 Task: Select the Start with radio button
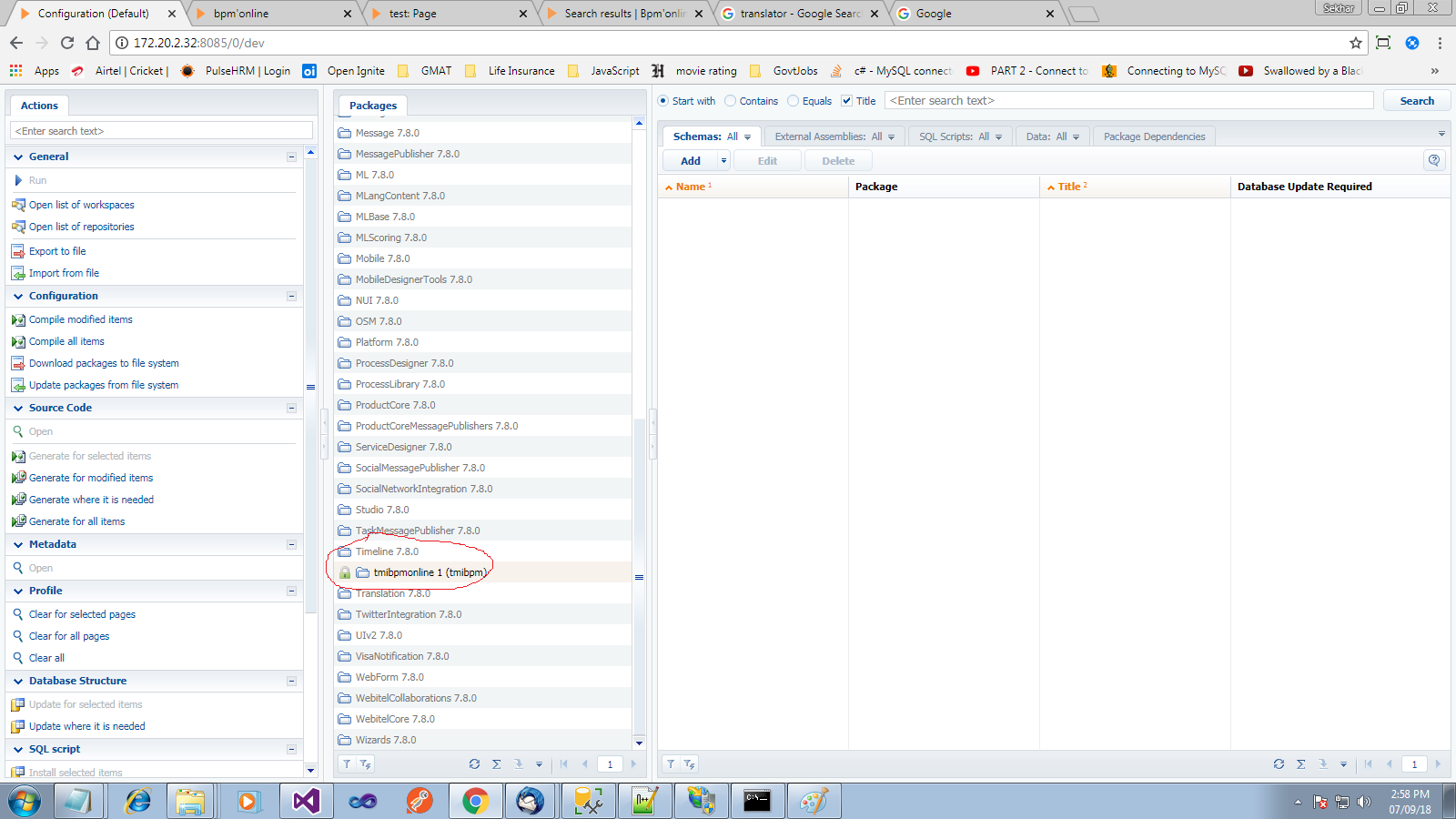point(663,101)
